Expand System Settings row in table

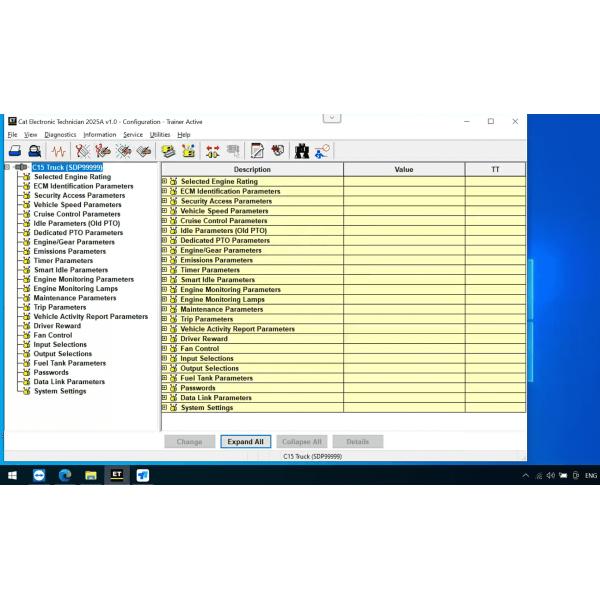point(165,408)
